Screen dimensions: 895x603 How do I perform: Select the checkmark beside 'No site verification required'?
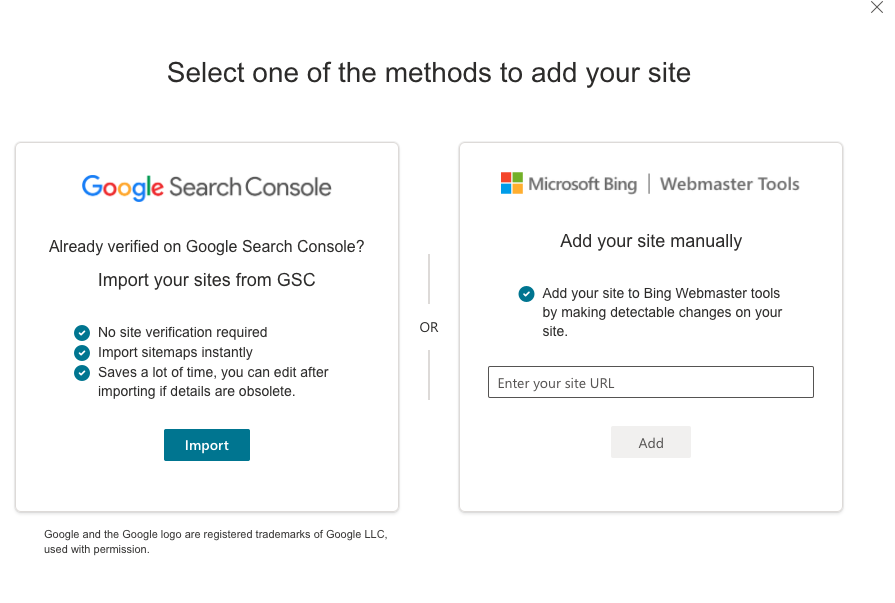tap(82, 332)
